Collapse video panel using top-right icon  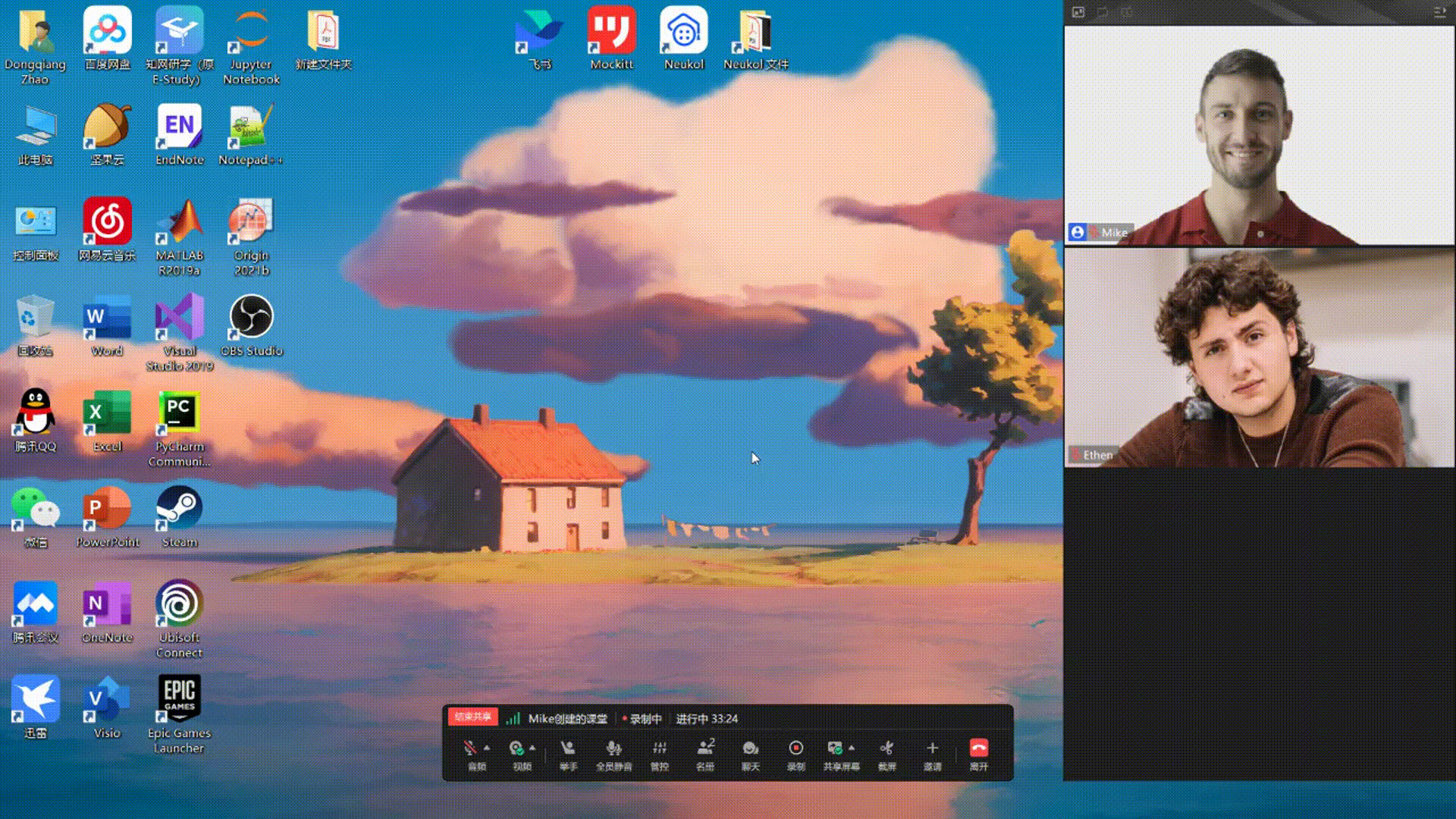tap(1439, 12)
